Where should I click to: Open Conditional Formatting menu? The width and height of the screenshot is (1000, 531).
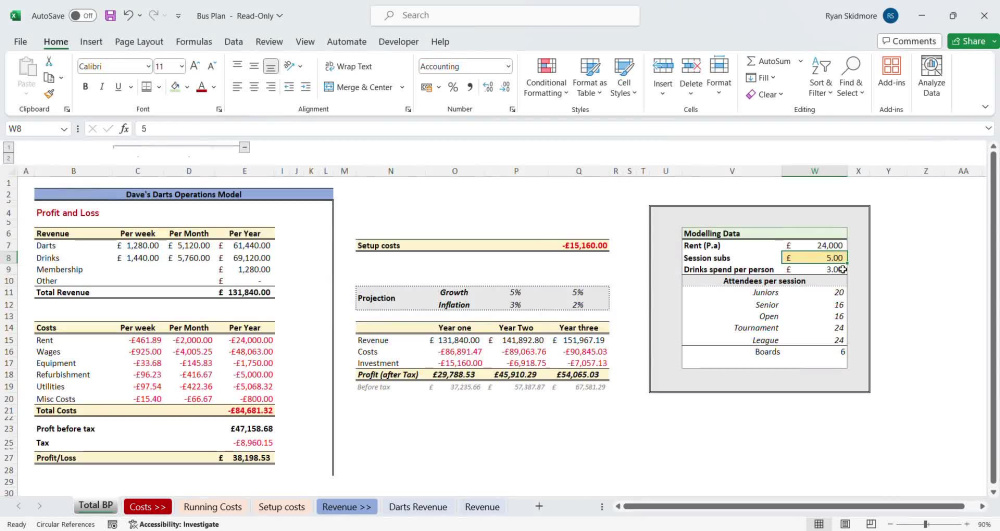click(546, 78)
